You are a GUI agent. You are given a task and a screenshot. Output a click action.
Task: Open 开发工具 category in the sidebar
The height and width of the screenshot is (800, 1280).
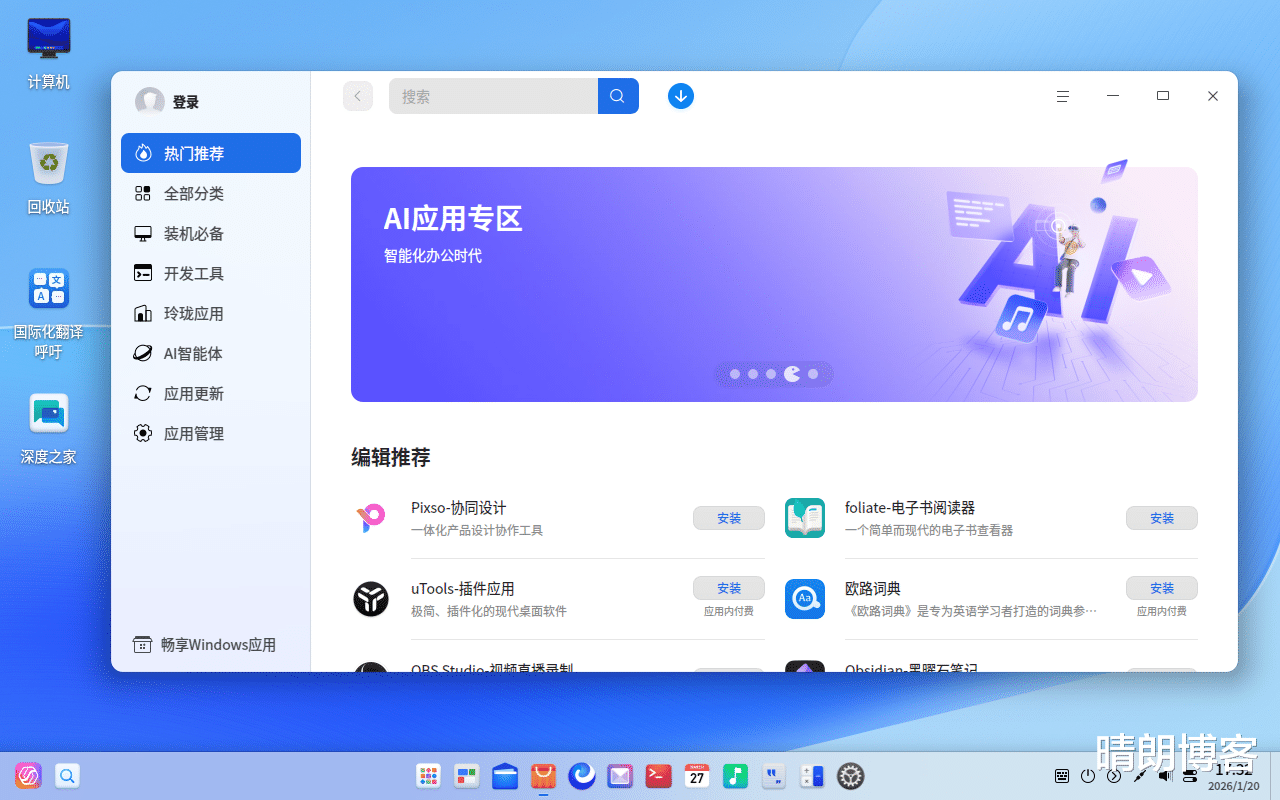211,273
